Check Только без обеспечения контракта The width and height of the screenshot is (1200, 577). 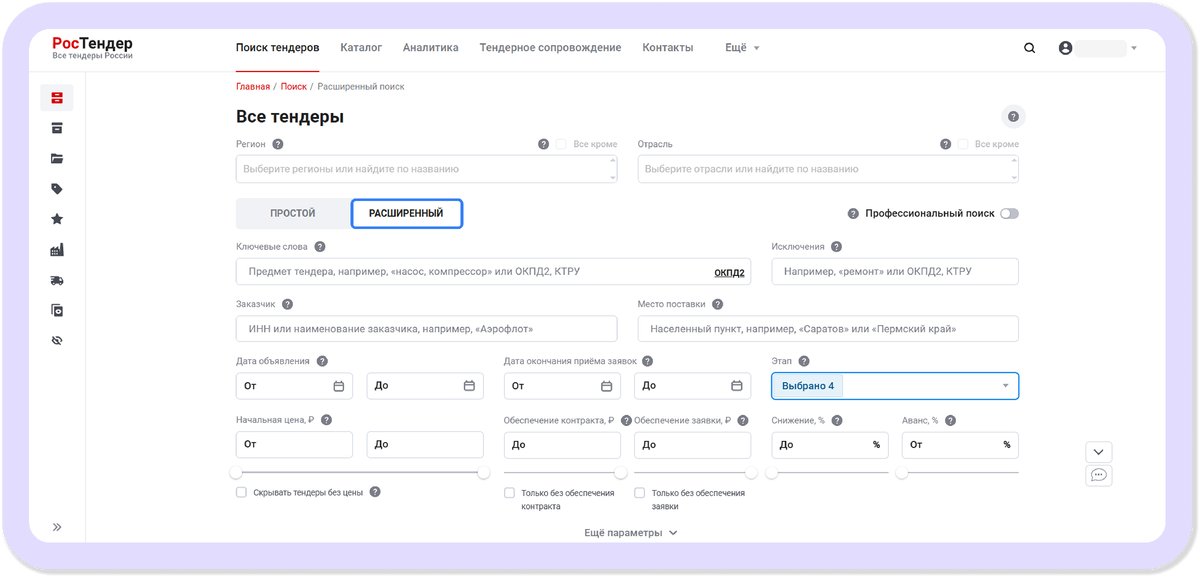pyautogui.click(x=510, y=493)
